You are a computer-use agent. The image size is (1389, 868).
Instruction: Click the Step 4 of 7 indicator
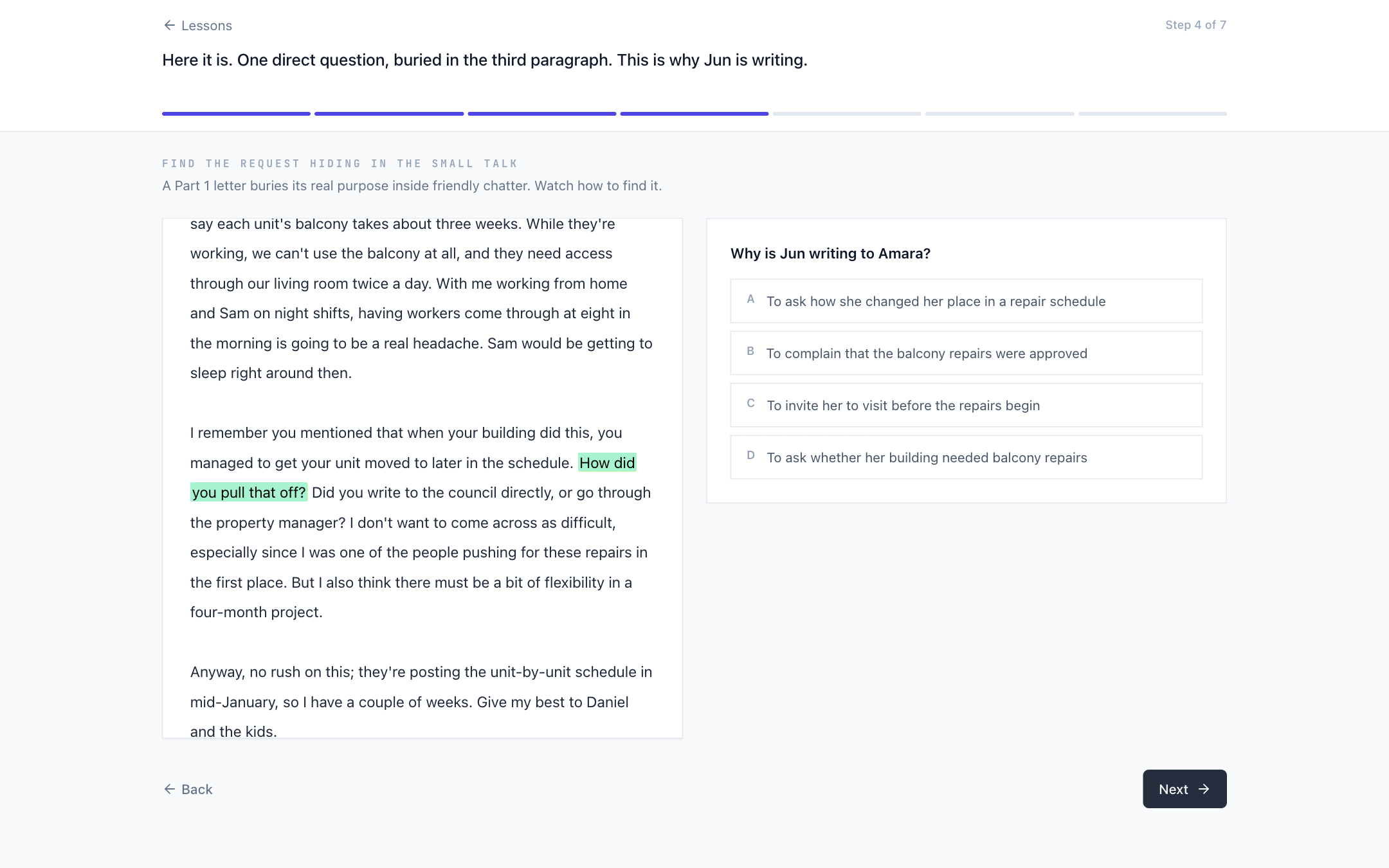1195,25
